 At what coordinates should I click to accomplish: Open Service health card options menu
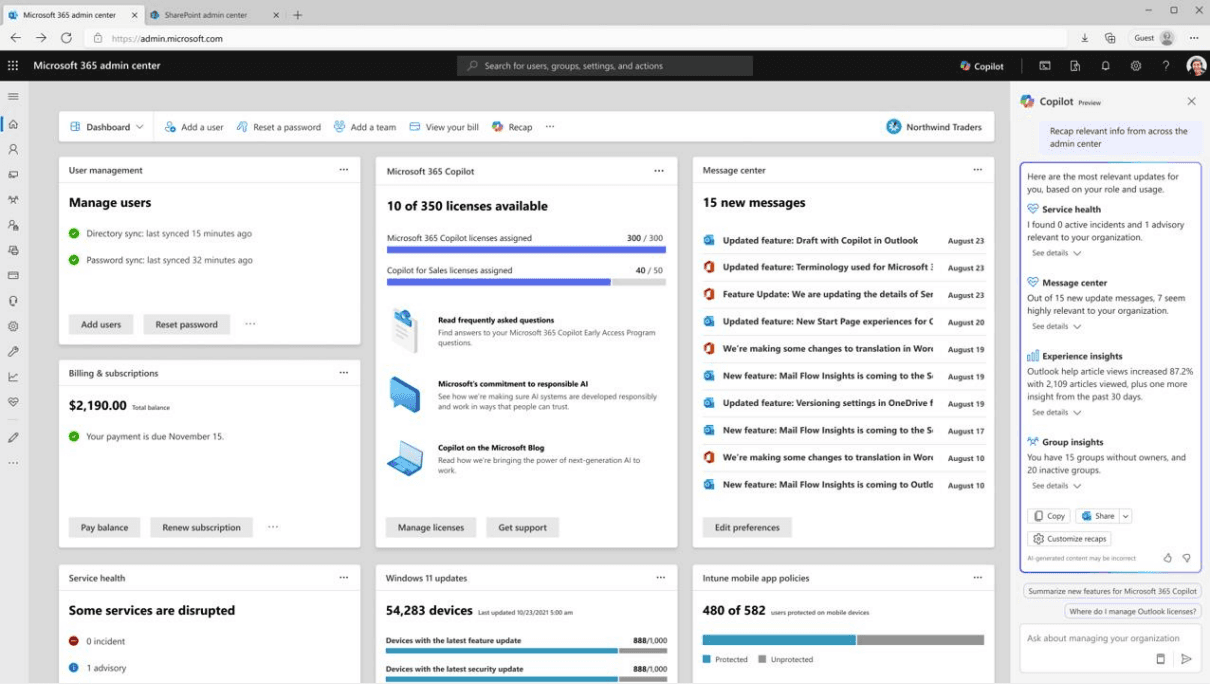coord(344,577)
